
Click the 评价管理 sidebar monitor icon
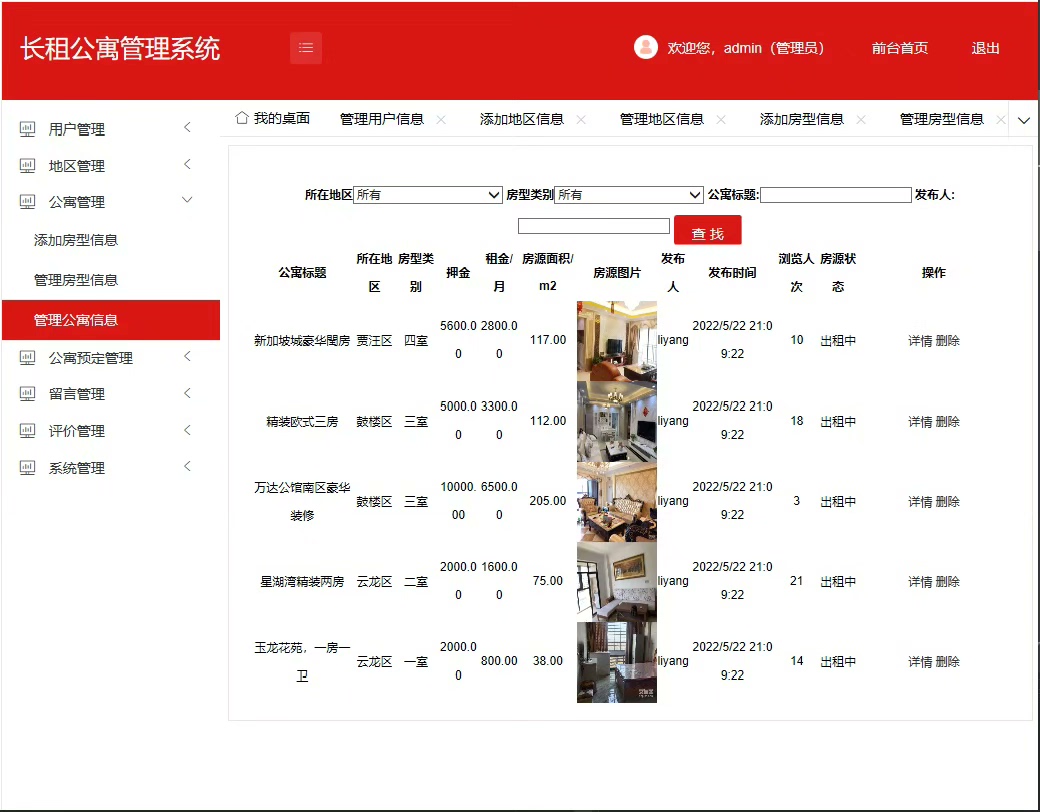pos(27,431)
